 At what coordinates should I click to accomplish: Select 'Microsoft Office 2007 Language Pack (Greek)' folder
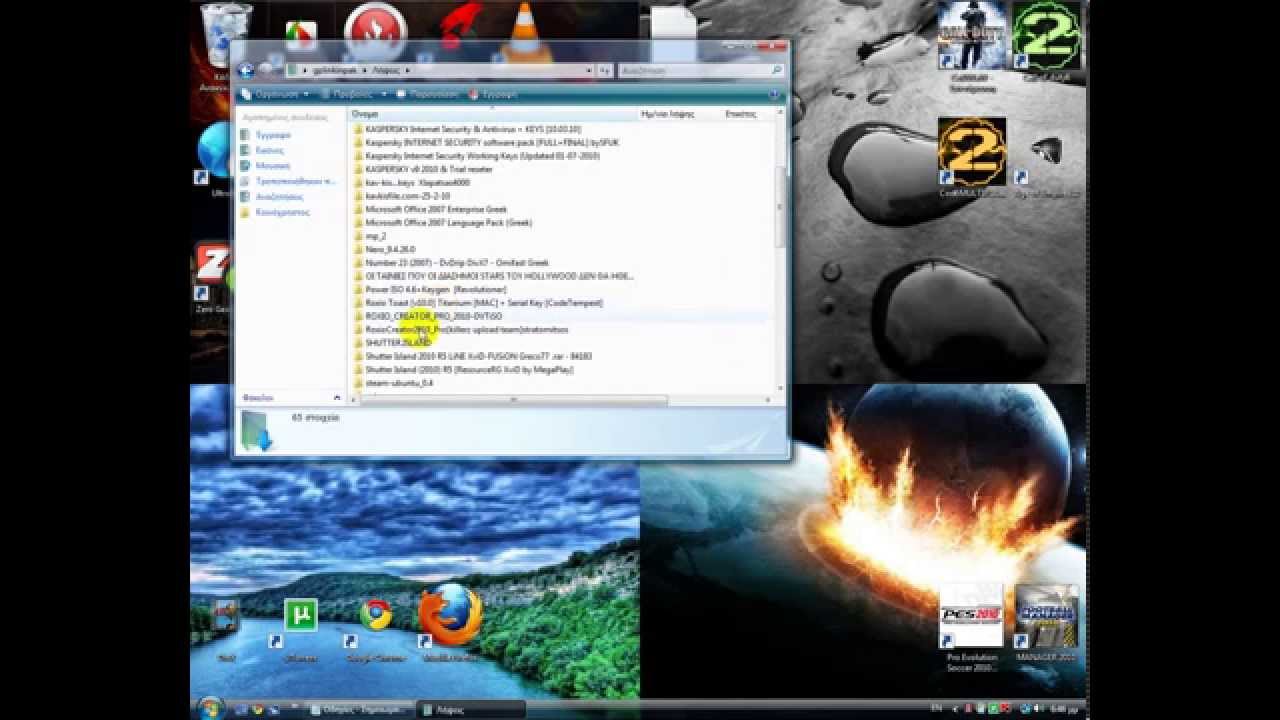pos(449,223)
